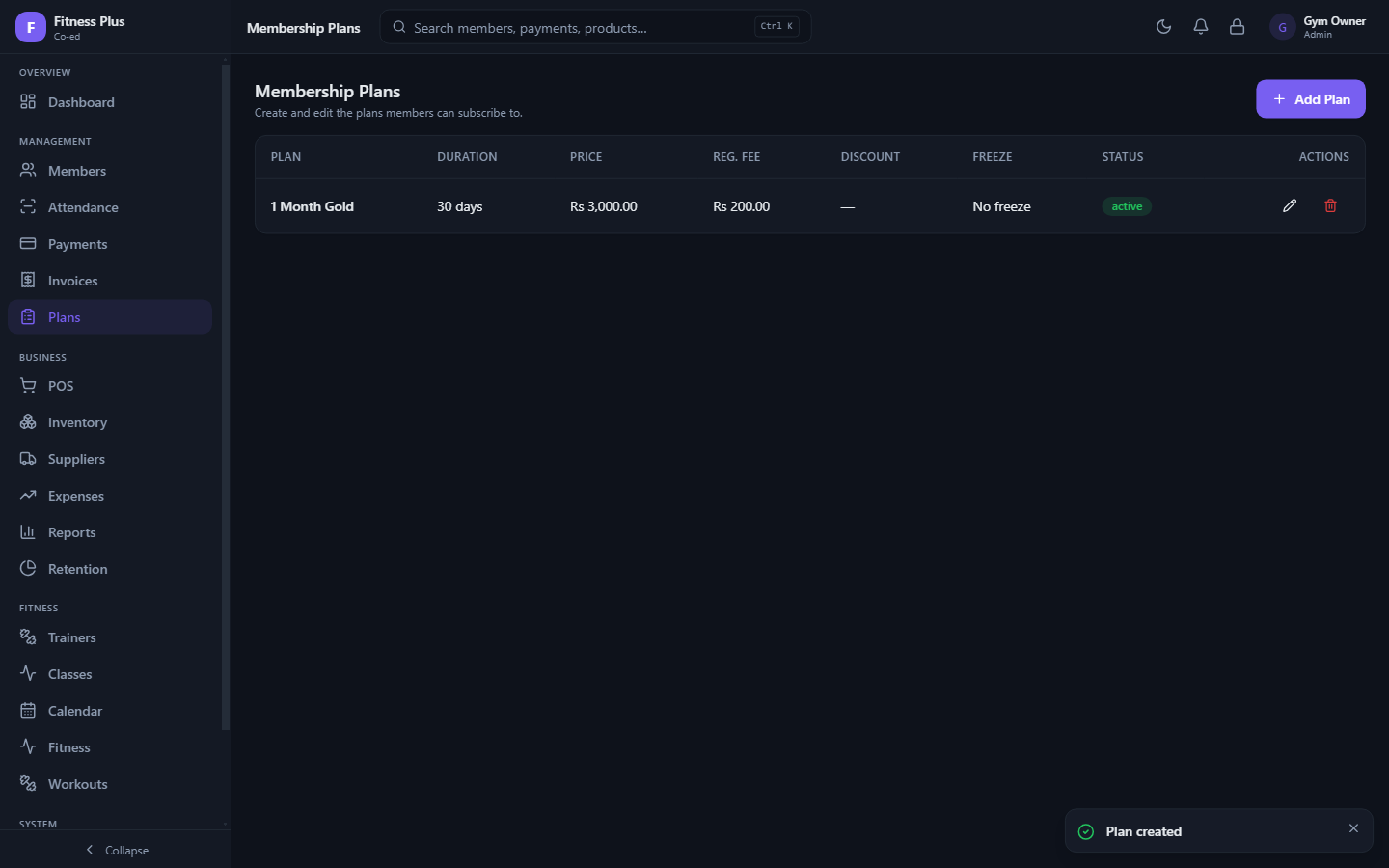The image size is (1389, 868).
Task: Collapse the sidebar
Action: click(x=116, y=850)
